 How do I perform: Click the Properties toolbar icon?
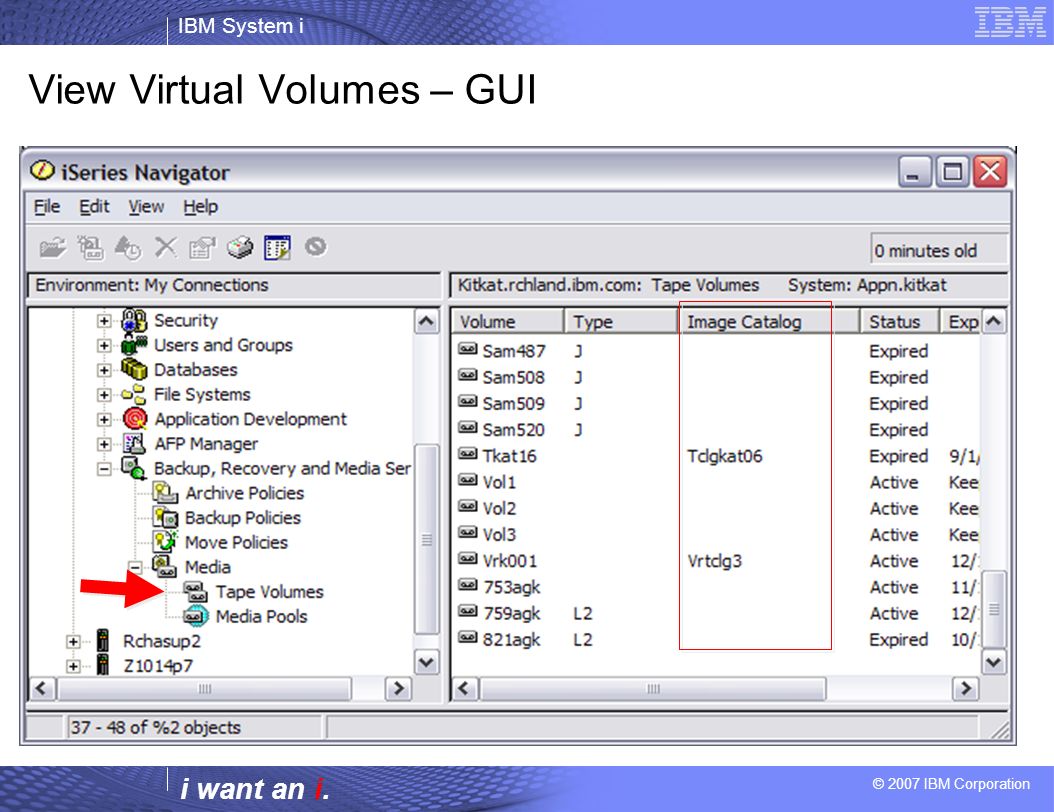(202, 248)
